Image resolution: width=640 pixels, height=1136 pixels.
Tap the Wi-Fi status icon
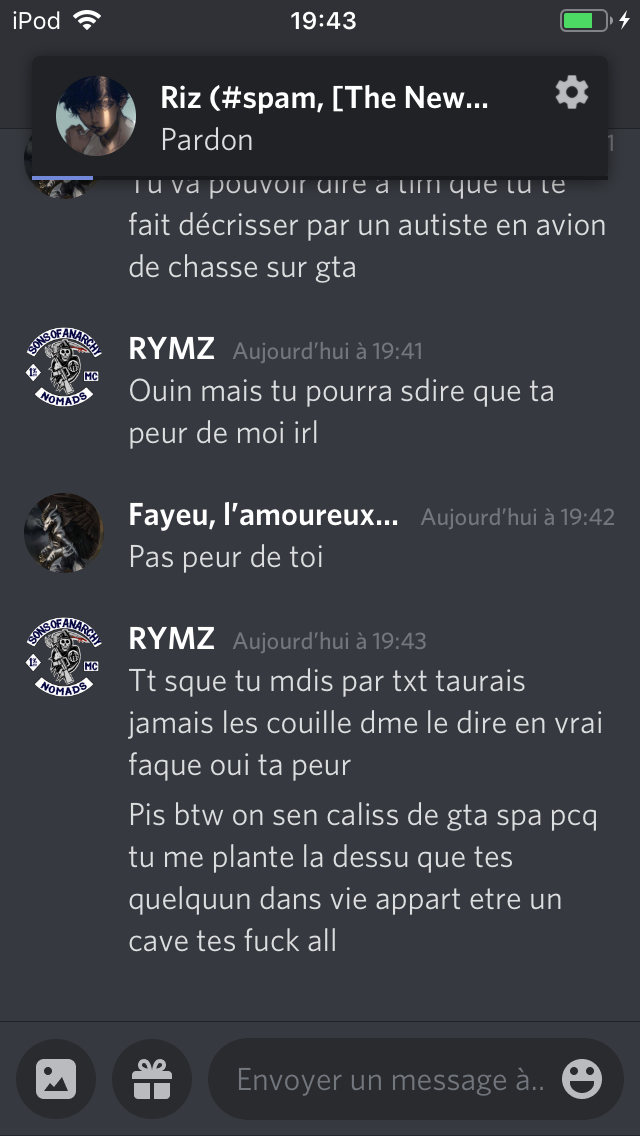click(x=87, y=20)
